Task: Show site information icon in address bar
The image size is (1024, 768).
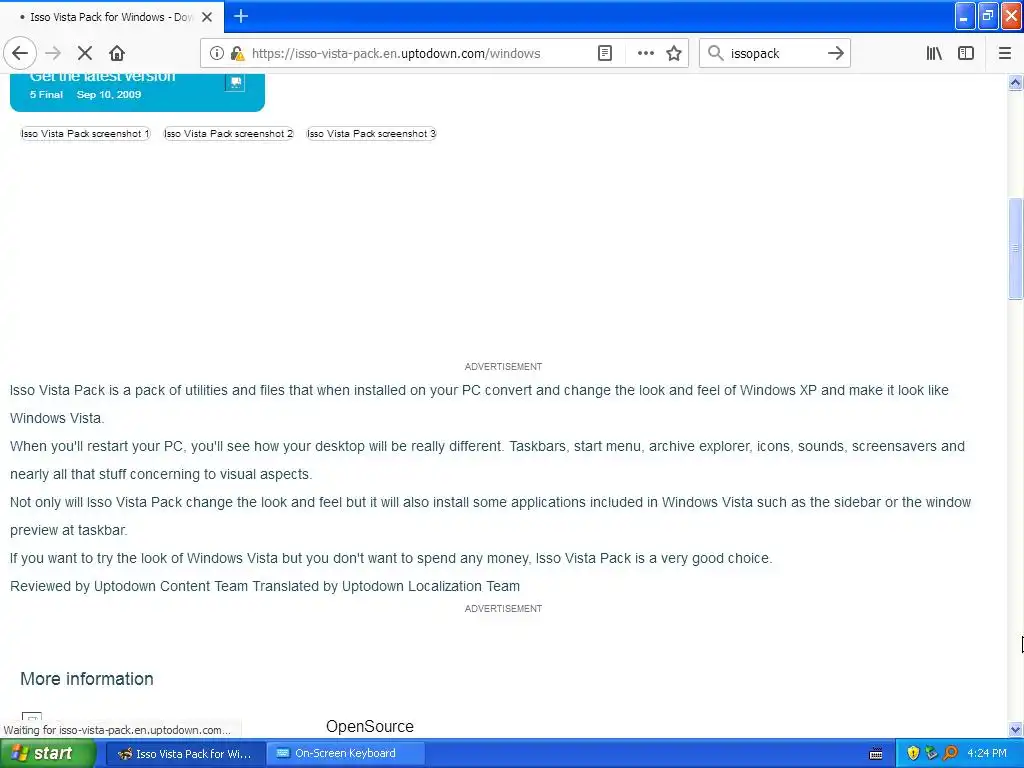Action: pos(217,54)
